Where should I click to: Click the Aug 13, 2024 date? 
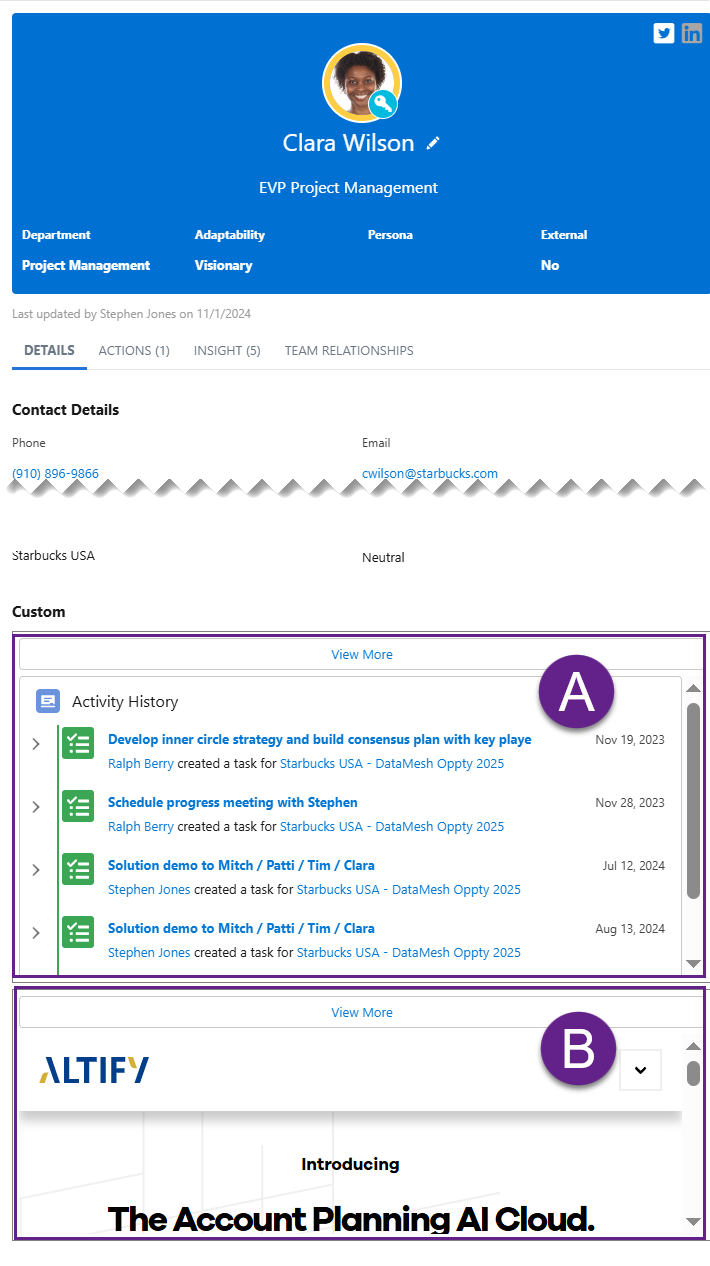click(x=630, y=929)
